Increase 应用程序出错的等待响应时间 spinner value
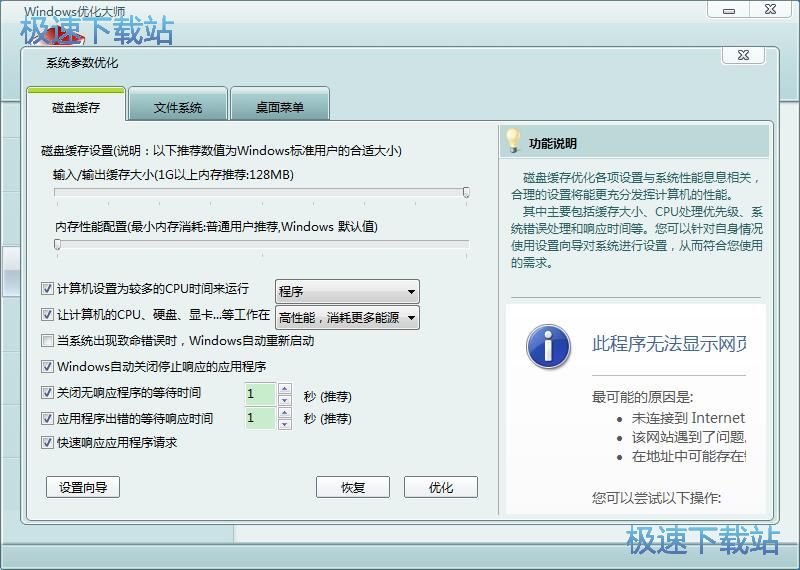800x570 pixels. 285,412
